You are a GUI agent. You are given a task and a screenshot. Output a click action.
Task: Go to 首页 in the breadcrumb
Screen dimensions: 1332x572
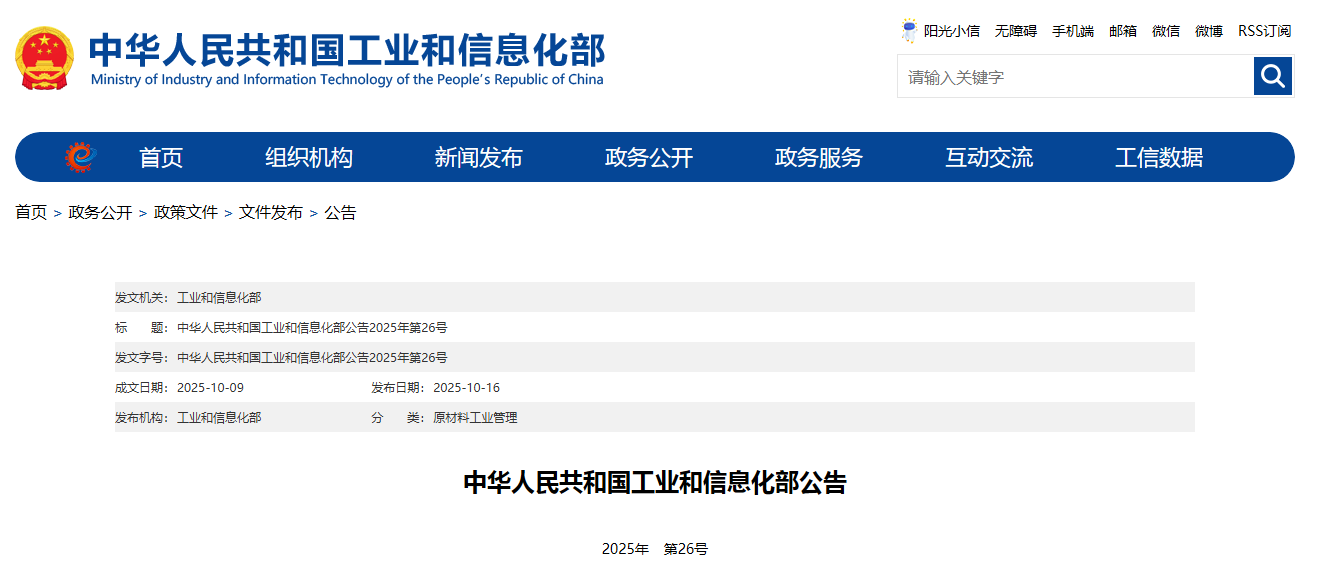click(31, 212)
